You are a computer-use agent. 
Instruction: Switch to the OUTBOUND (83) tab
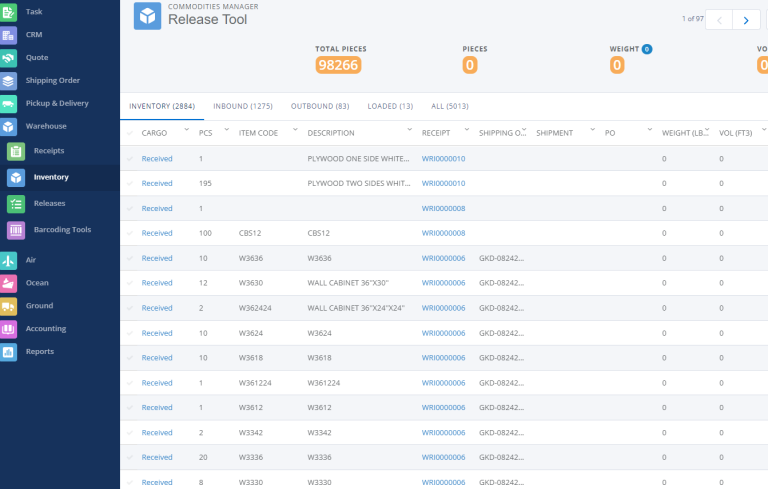point(320,106)
